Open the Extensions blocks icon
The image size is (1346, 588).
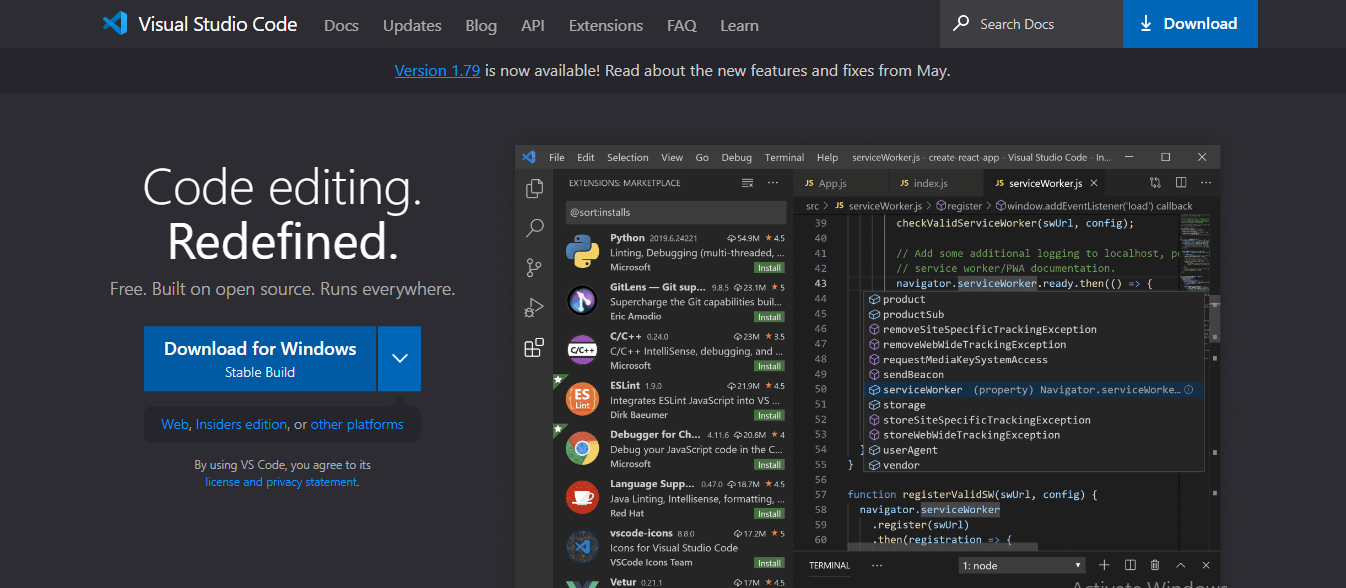[534, 348]
